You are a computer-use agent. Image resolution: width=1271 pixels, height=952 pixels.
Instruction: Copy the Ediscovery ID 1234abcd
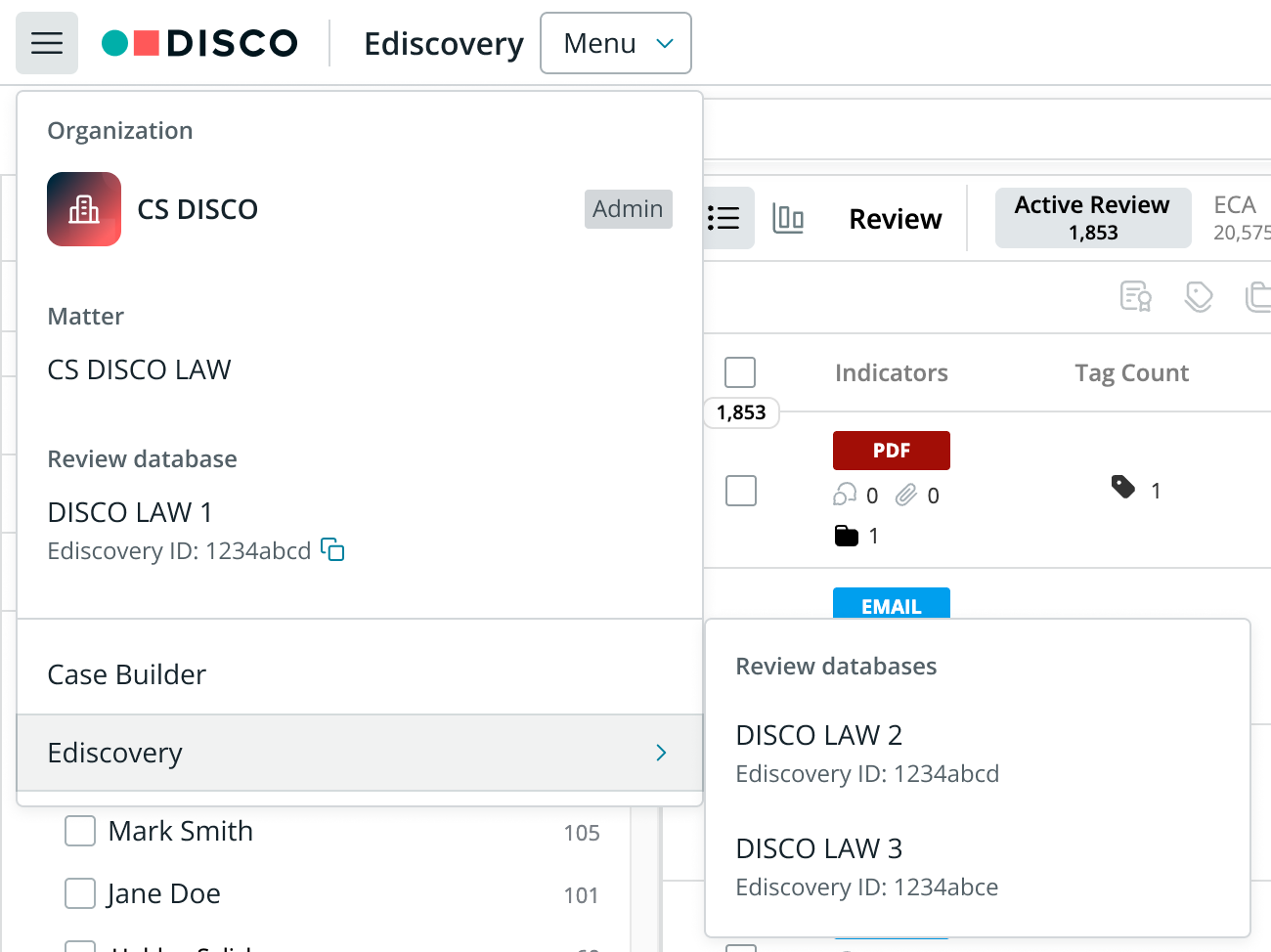[333, 550]
